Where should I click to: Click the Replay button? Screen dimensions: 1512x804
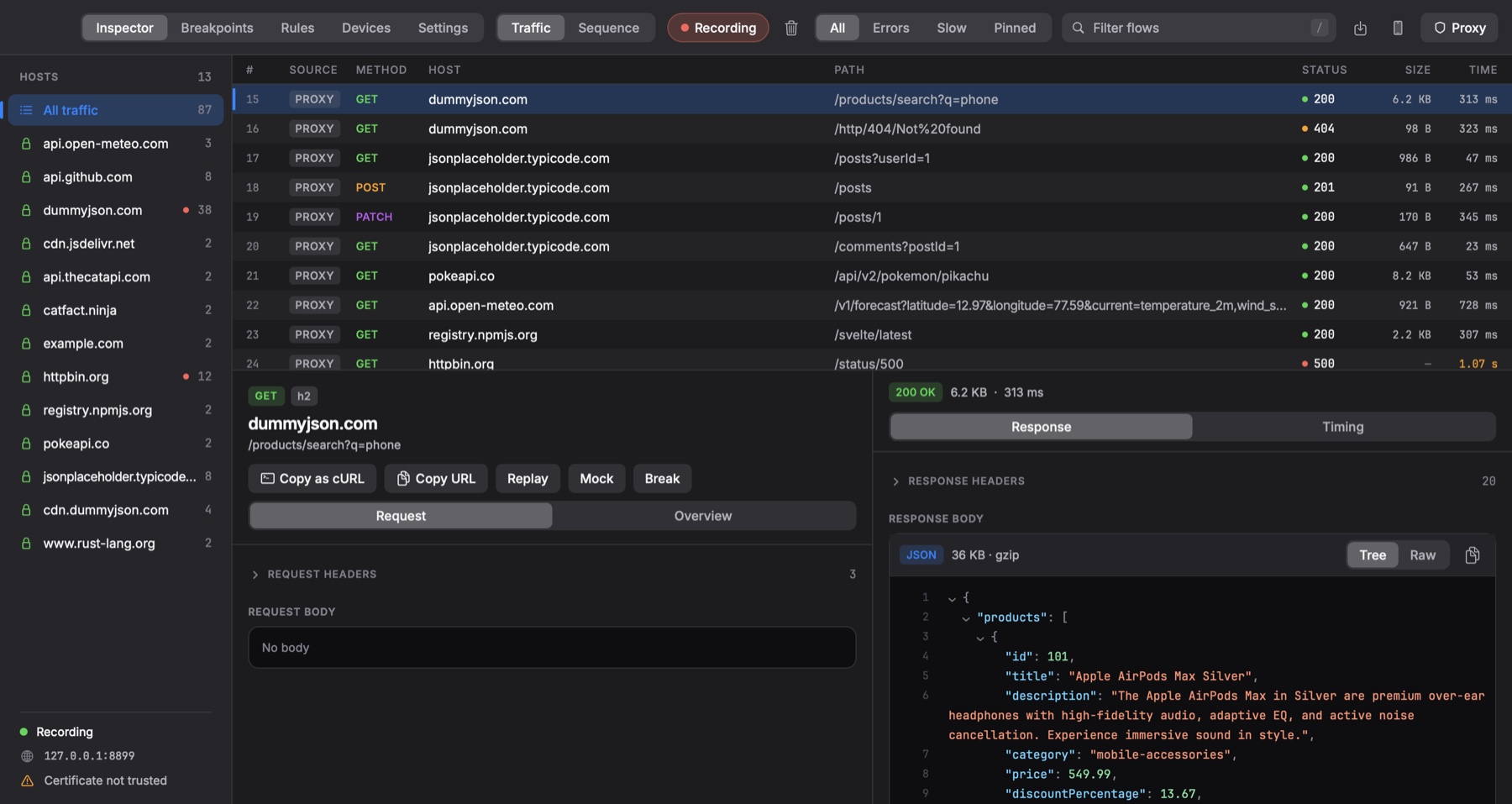[x=528, y=479]
